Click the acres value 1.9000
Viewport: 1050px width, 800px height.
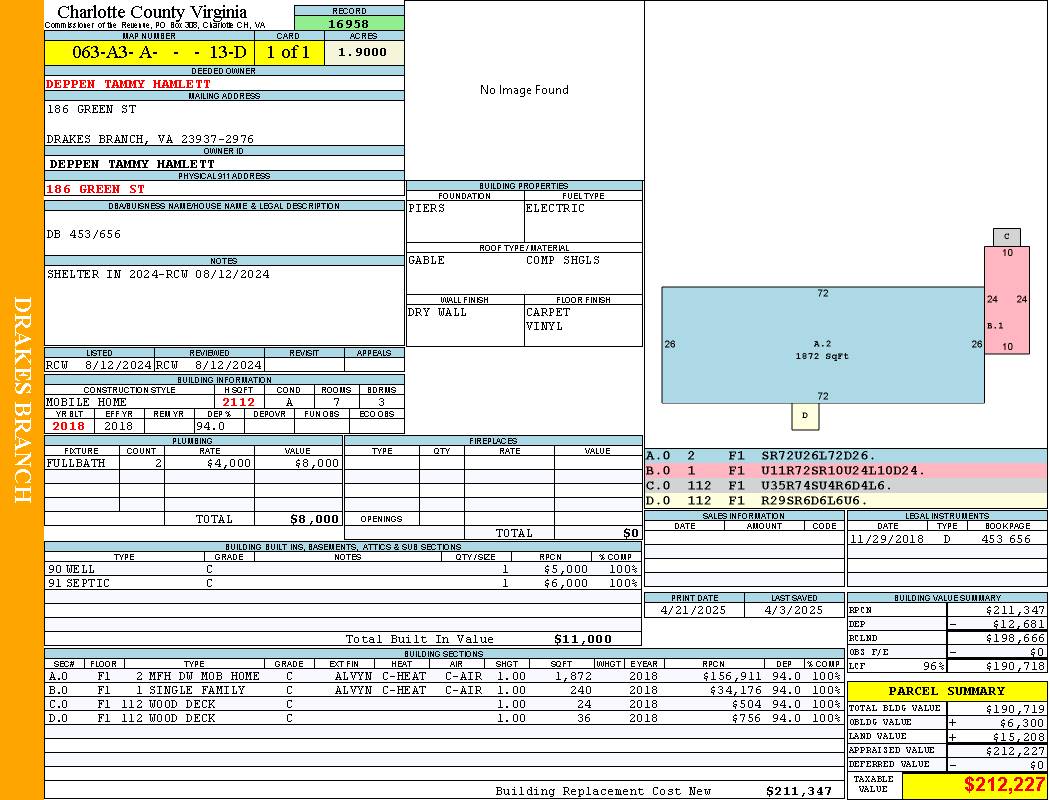(362, 53)
